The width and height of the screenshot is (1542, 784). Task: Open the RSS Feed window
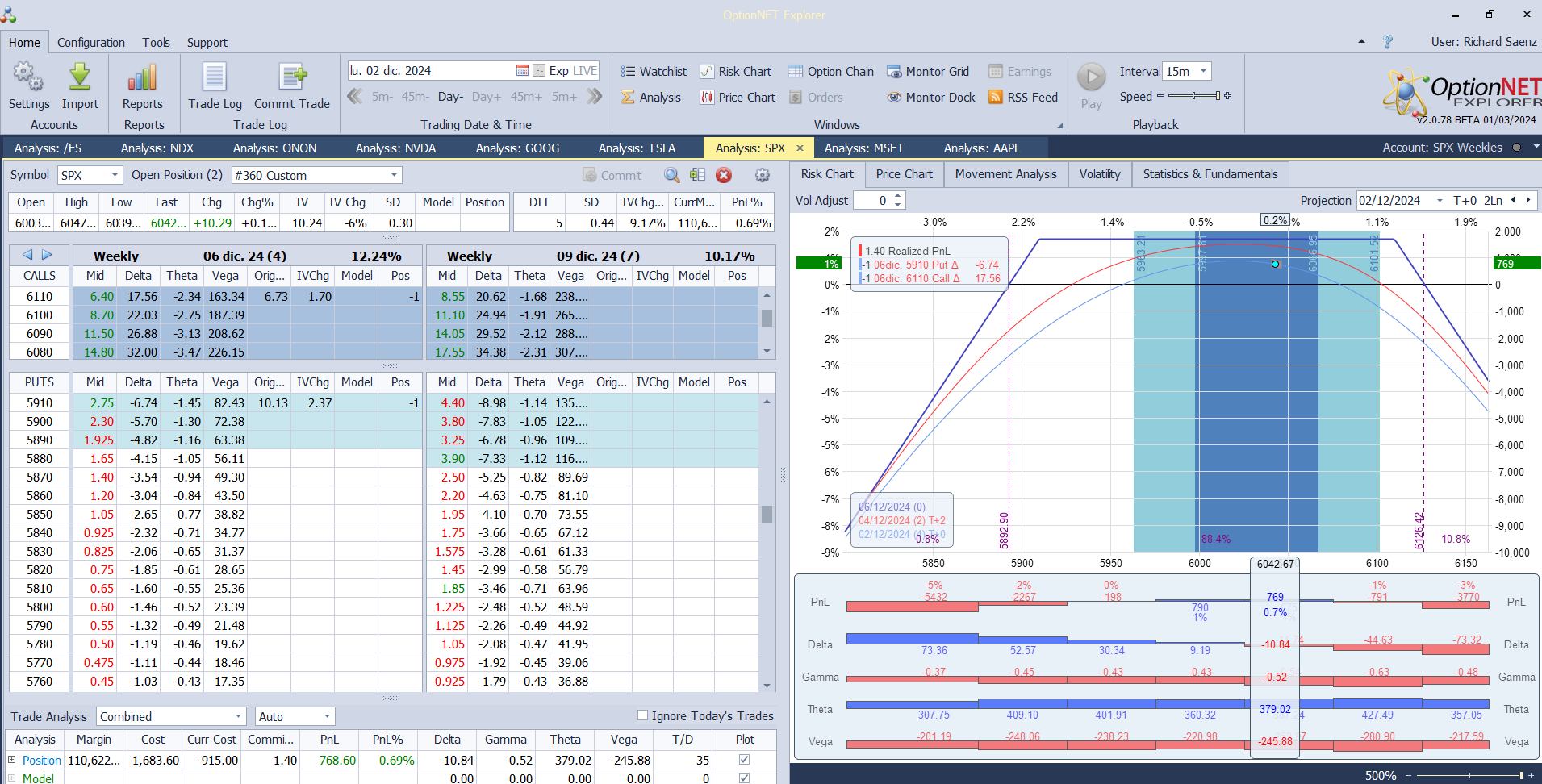(1023, 97)
